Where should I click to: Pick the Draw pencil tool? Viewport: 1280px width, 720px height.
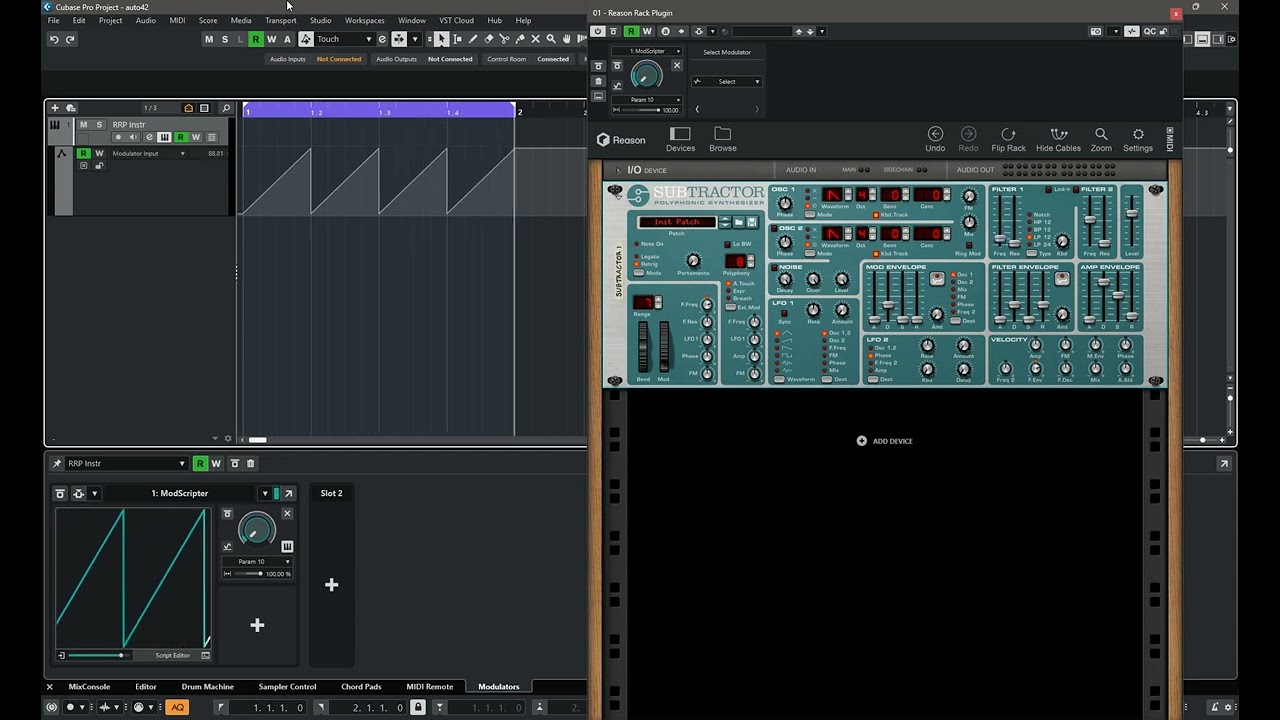point(473,39)
